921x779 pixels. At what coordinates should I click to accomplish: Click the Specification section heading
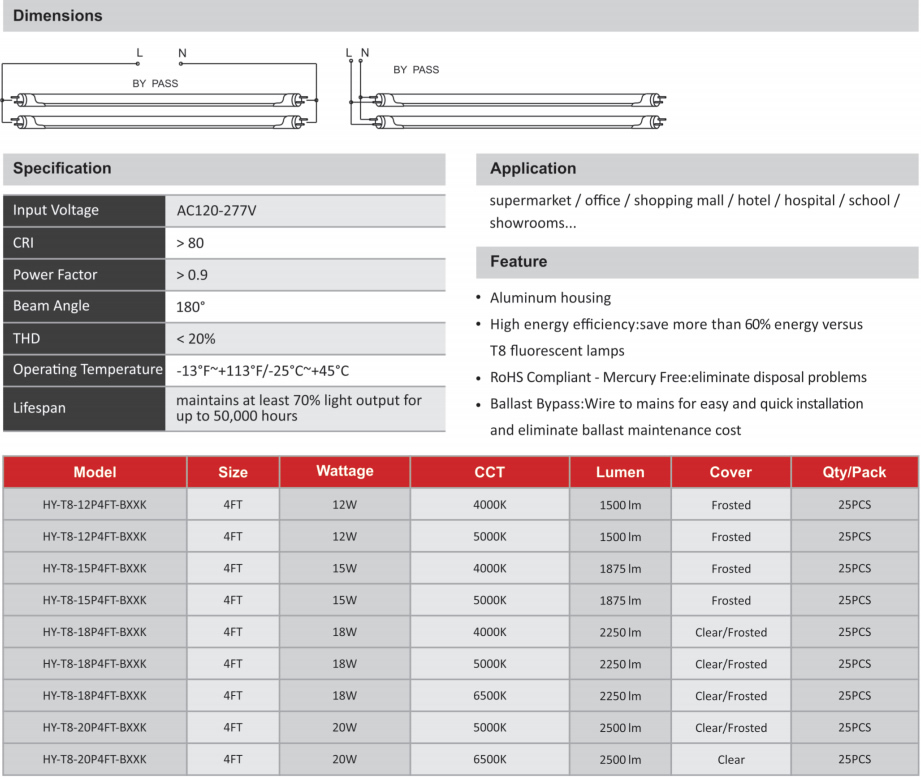[x=62, y=169]
